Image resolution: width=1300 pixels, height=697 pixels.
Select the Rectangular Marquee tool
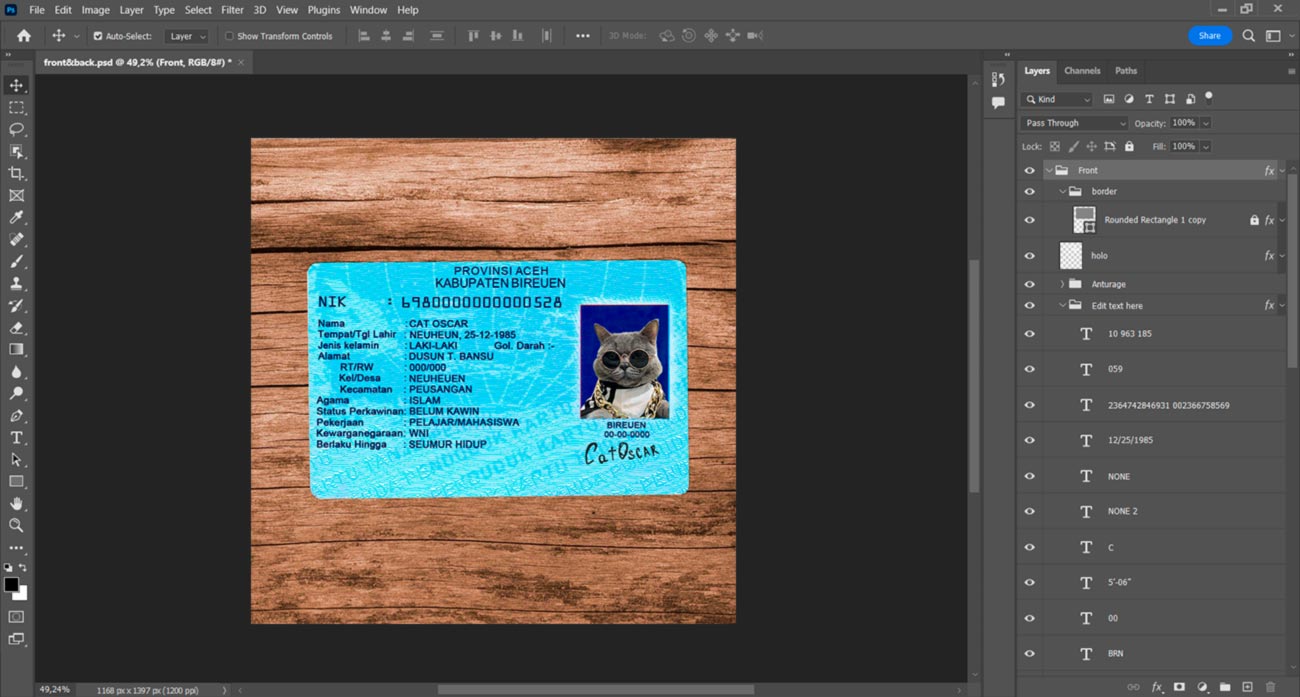pos(16,107)
